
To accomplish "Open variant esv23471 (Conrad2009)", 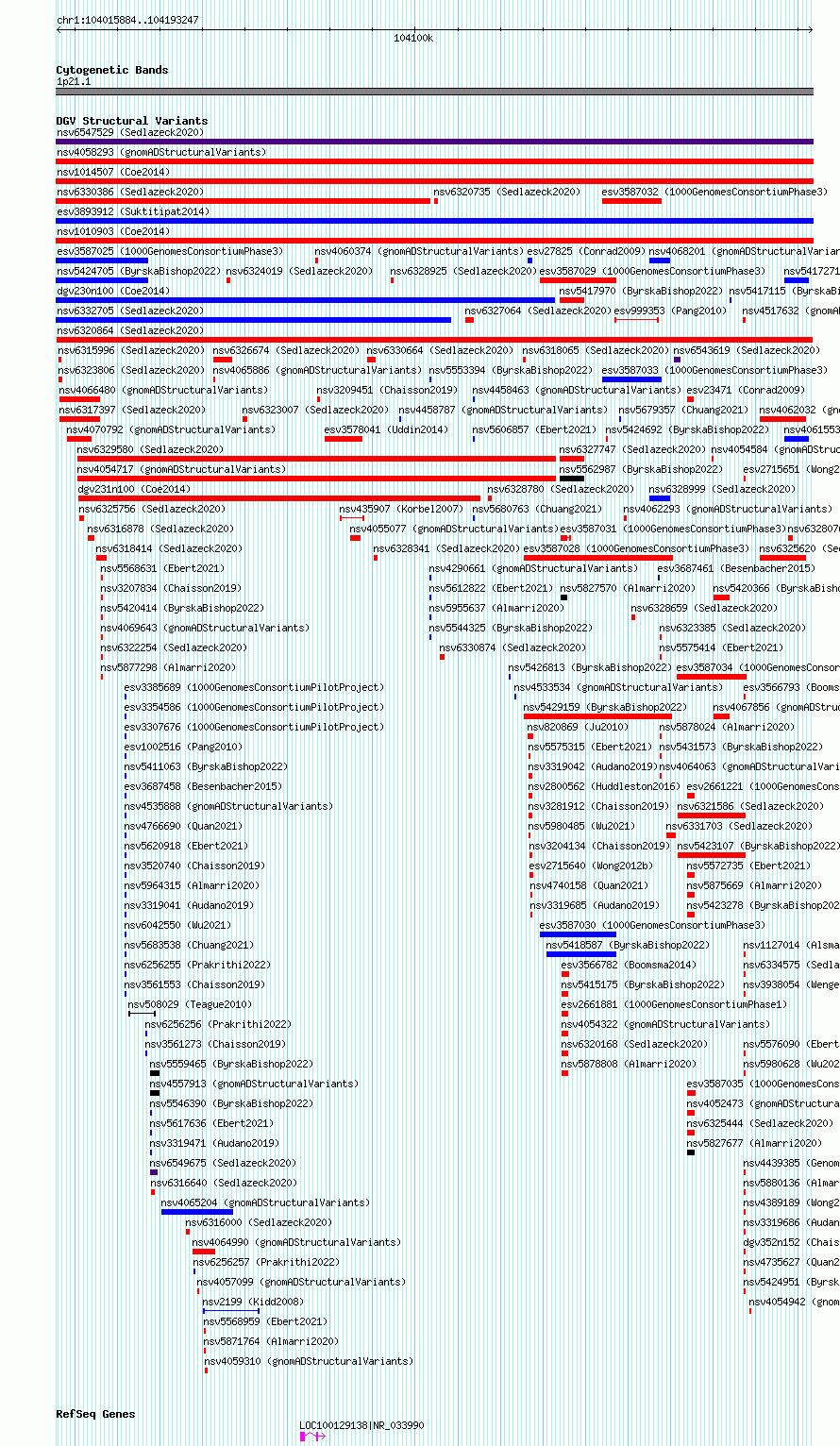I will tap(746, 390).
